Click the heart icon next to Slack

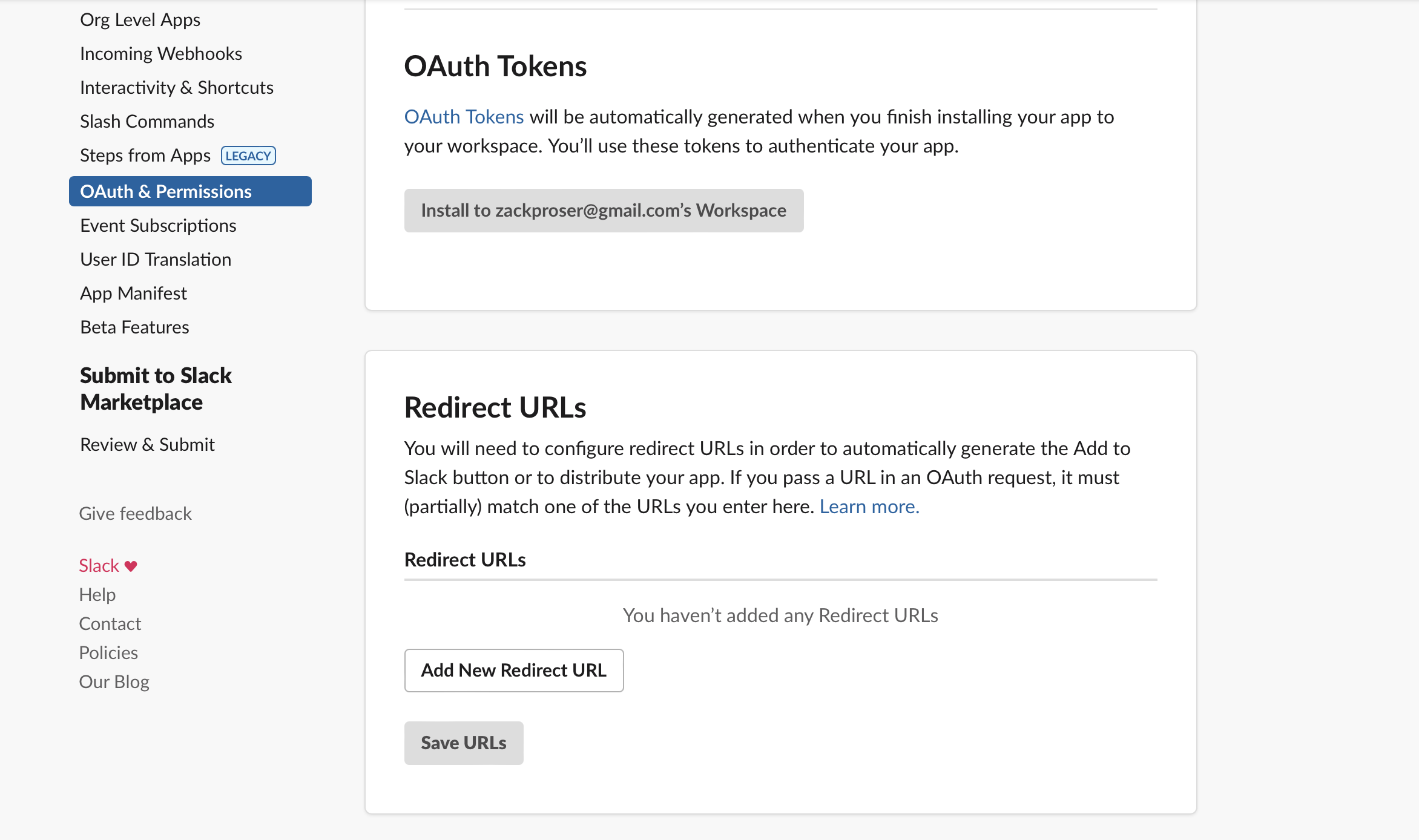(131, 565)
